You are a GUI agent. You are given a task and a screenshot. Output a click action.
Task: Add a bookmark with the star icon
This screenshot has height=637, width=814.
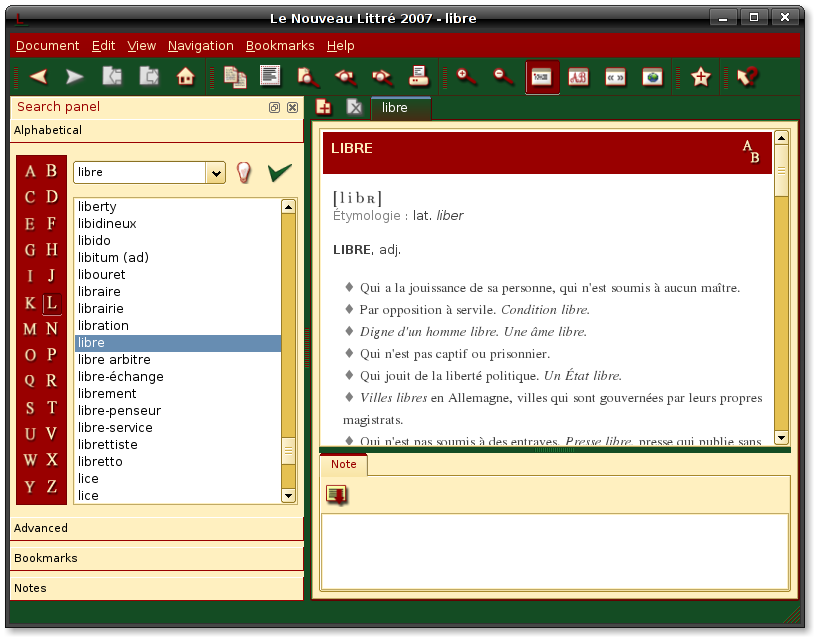click(x=700, y=77)
